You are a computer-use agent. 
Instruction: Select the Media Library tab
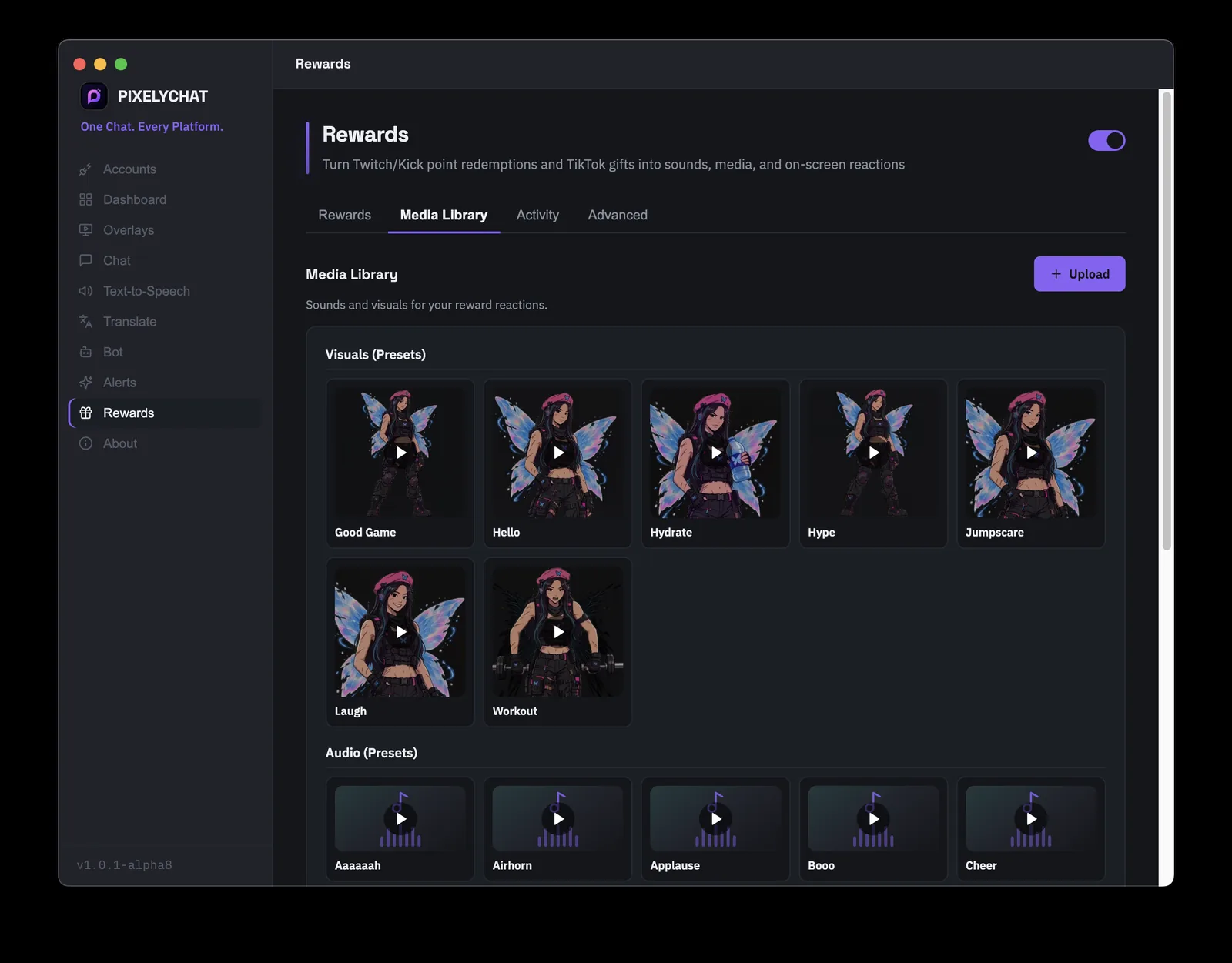tap(444, 215)
